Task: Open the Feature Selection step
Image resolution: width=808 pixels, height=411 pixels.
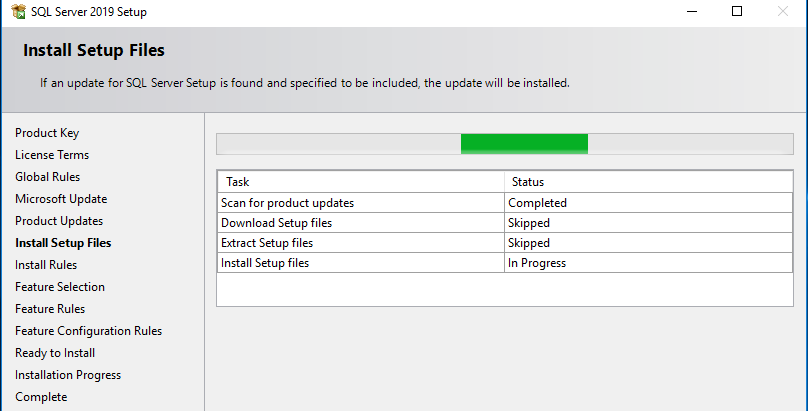Action: (60, 287)
